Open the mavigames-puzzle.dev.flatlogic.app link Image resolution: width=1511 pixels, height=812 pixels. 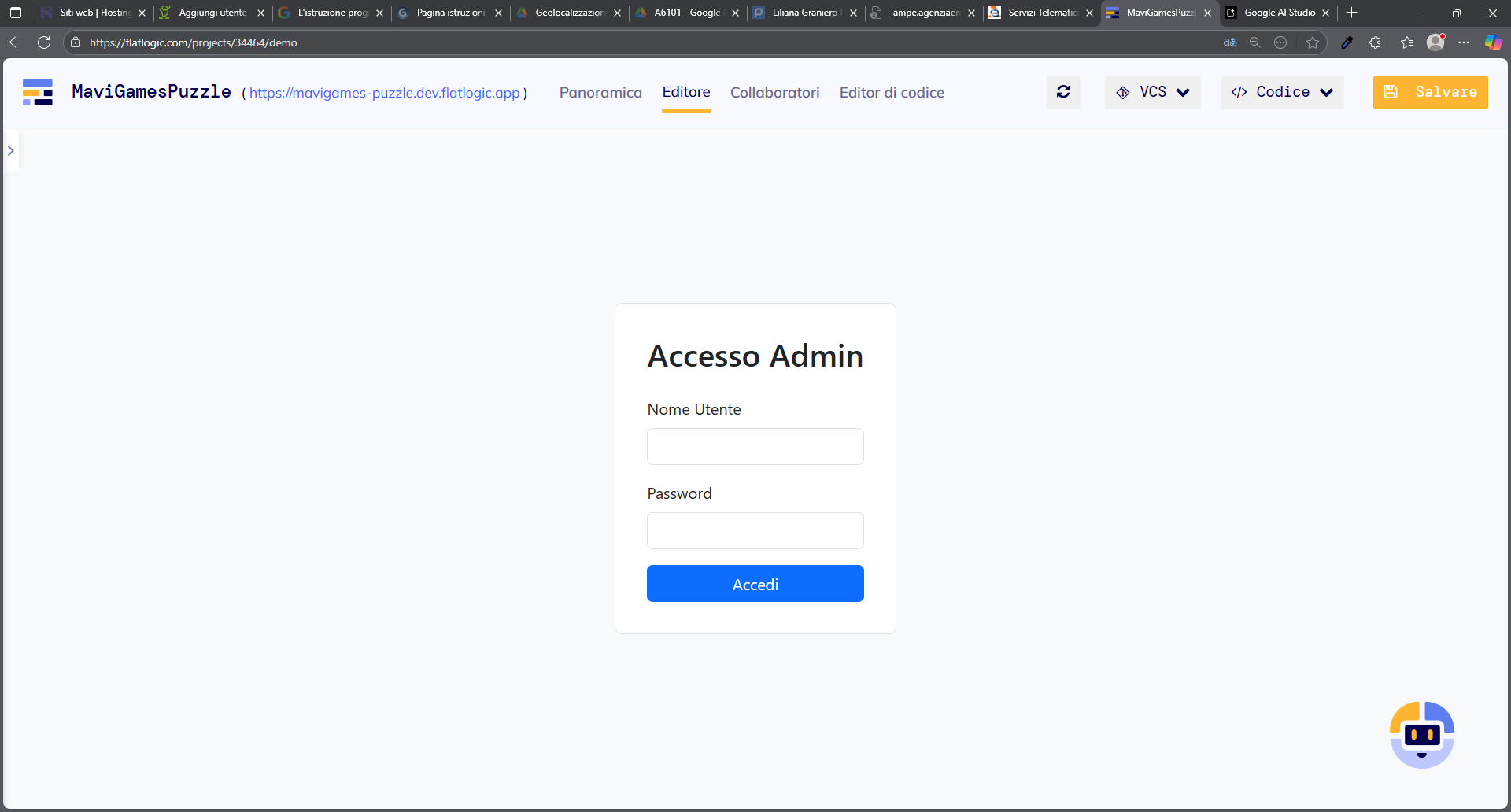pos(384,93)
